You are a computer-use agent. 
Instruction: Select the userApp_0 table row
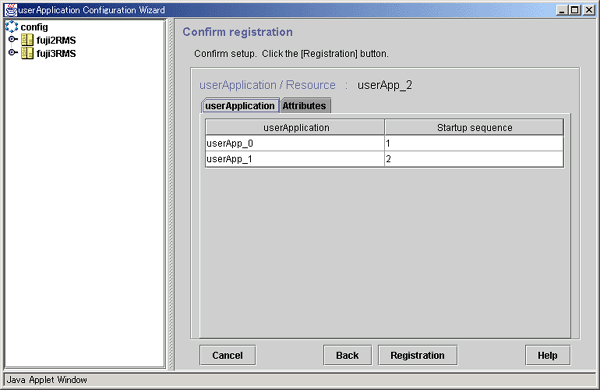point(384,143)
